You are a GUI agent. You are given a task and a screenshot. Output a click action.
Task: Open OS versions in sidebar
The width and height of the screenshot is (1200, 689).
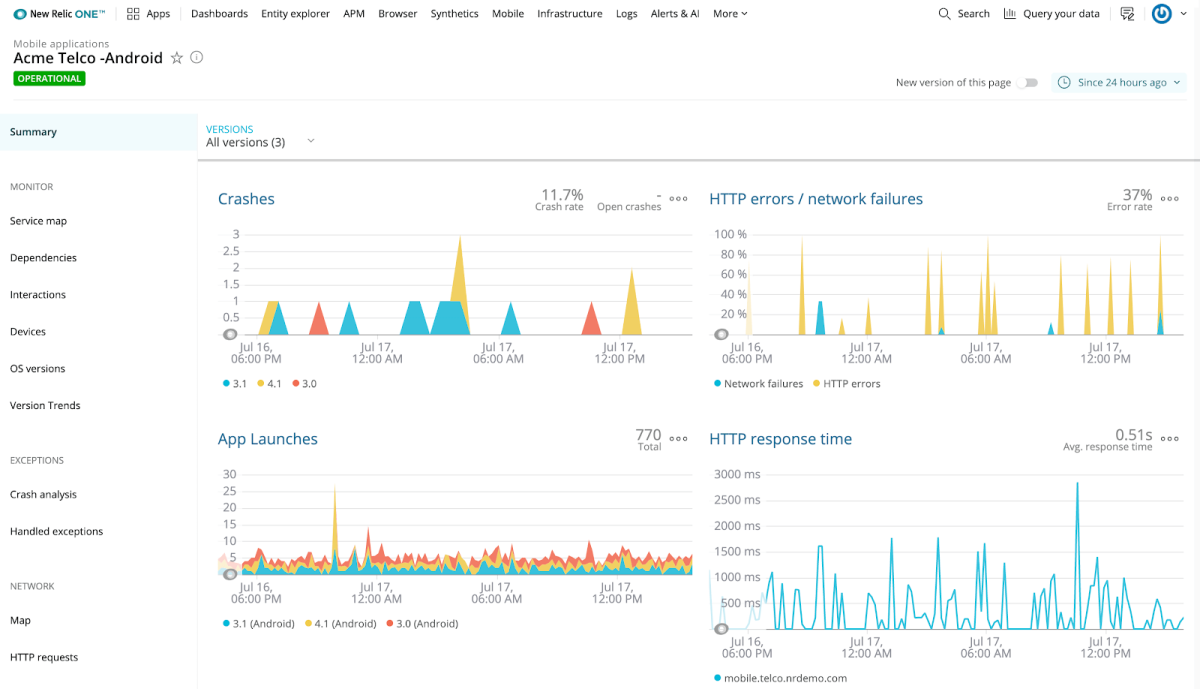point(38,369)
